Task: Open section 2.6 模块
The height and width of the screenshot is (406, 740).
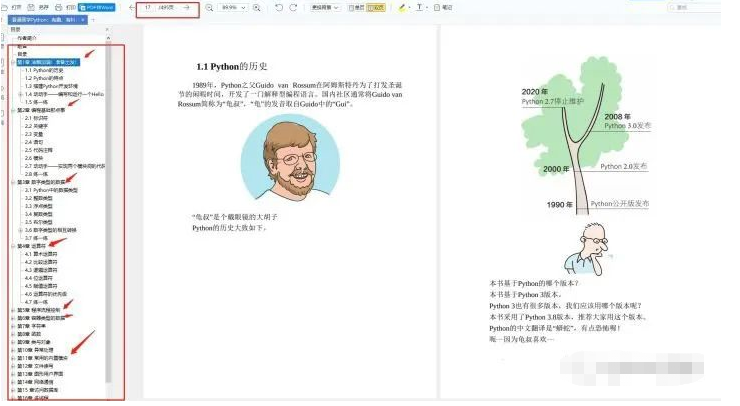Action: (x=34, y=158)
